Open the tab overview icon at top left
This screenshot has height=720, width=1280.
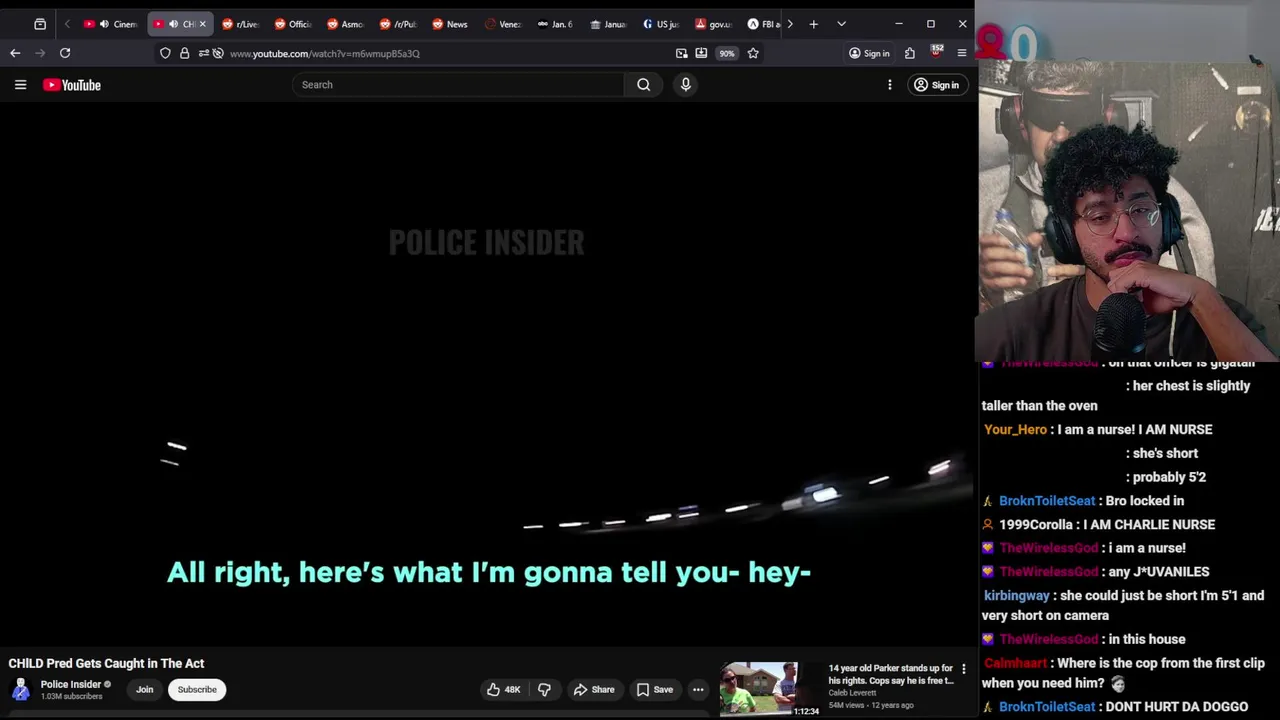click(x=40, y=24)
